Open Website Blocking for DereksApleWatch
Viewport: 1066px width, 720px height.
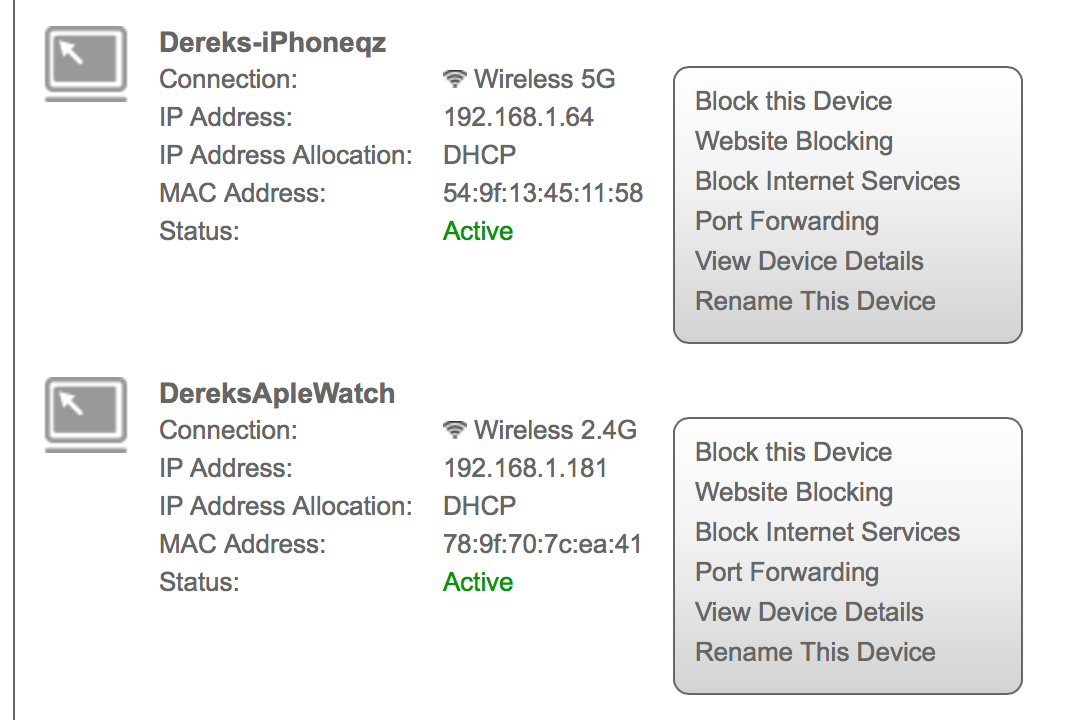click(793, 492)
